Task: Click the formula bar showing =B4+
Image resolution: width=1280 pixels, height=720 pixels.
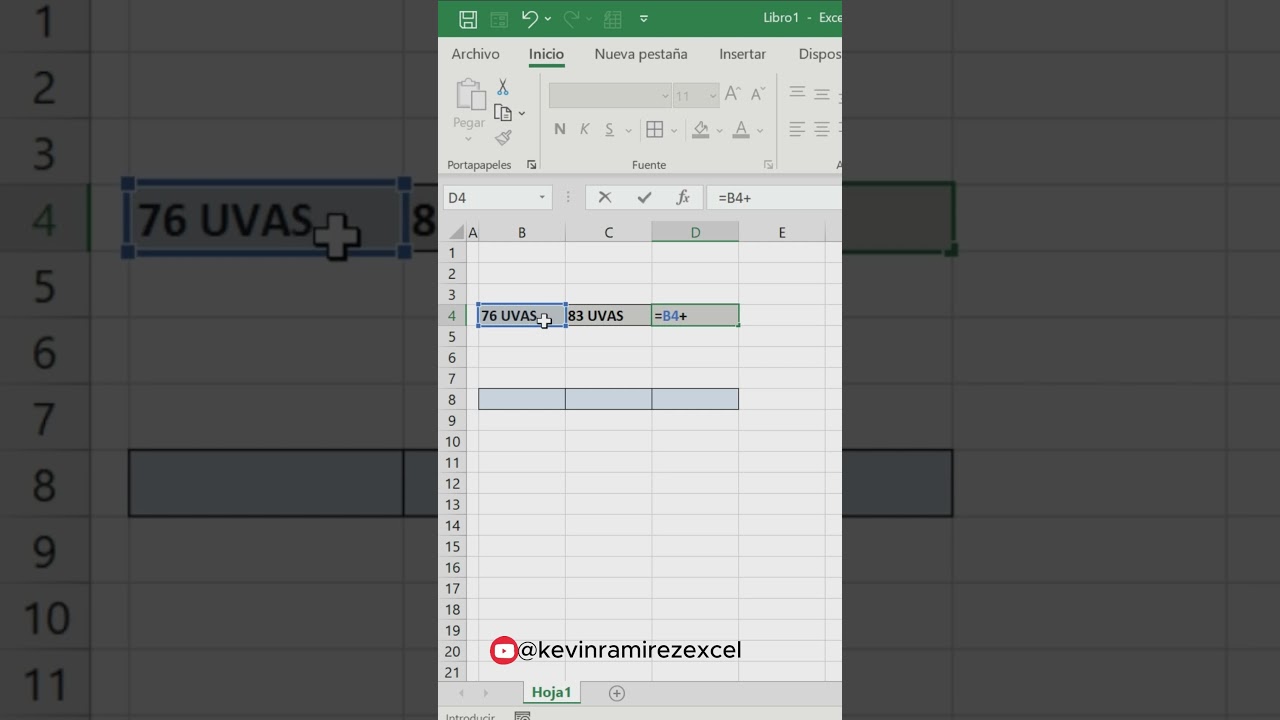Action: tap(774, 198)
